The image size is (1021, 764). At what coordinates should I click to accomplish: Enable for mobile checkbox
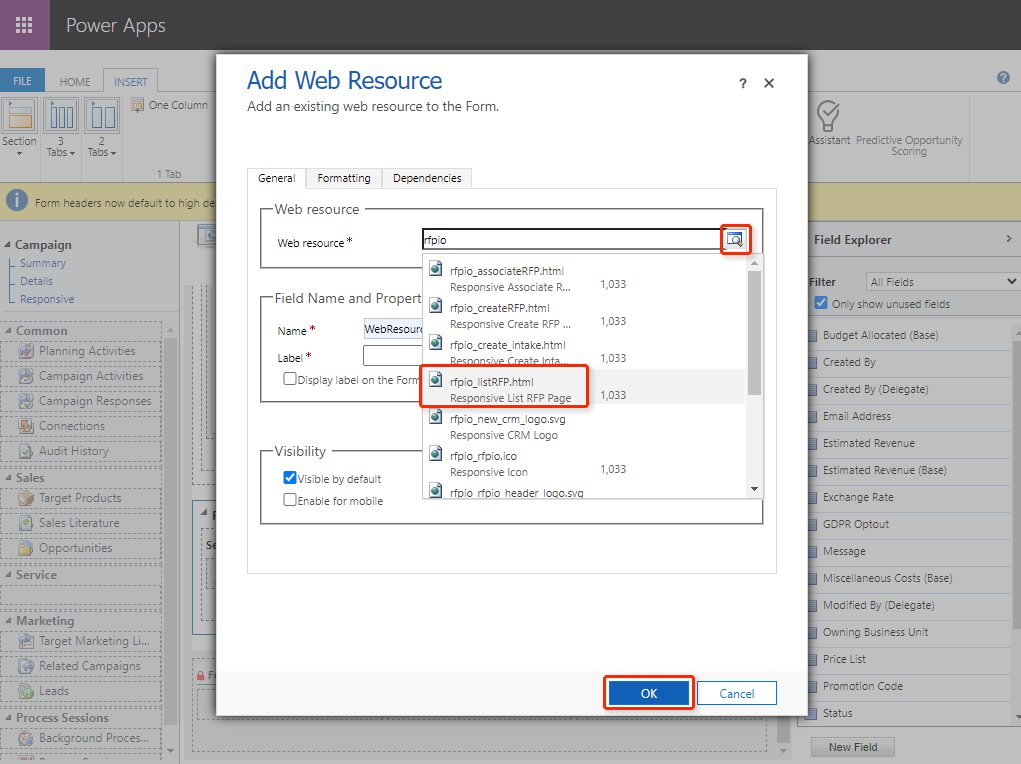click(290, 500)
